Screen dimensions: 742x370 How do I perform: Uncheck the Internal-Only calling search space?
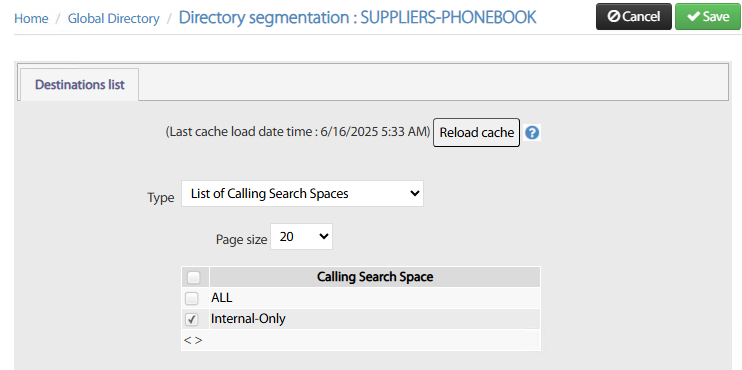[x=192, y=320]
